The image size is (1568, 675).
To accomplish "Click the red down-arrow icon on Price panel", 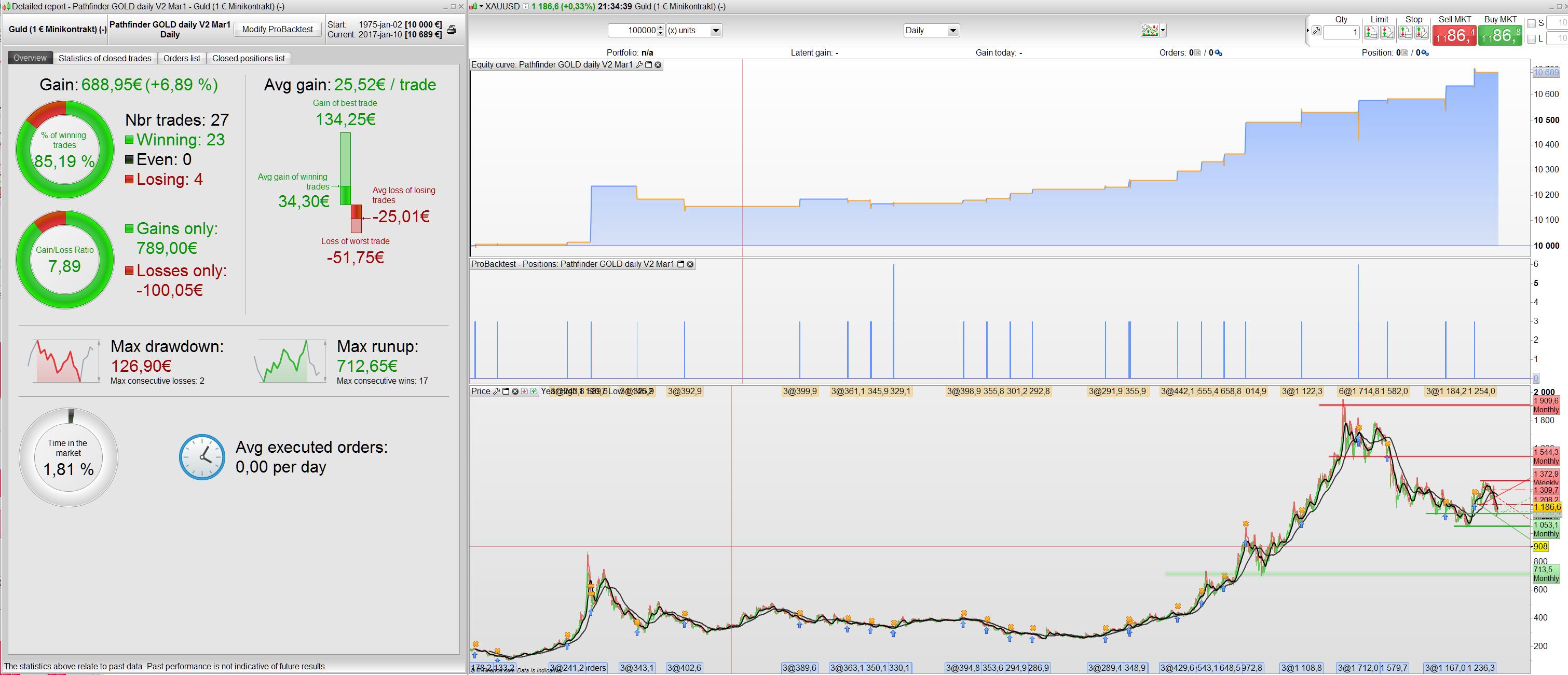I will click(524, 392).
